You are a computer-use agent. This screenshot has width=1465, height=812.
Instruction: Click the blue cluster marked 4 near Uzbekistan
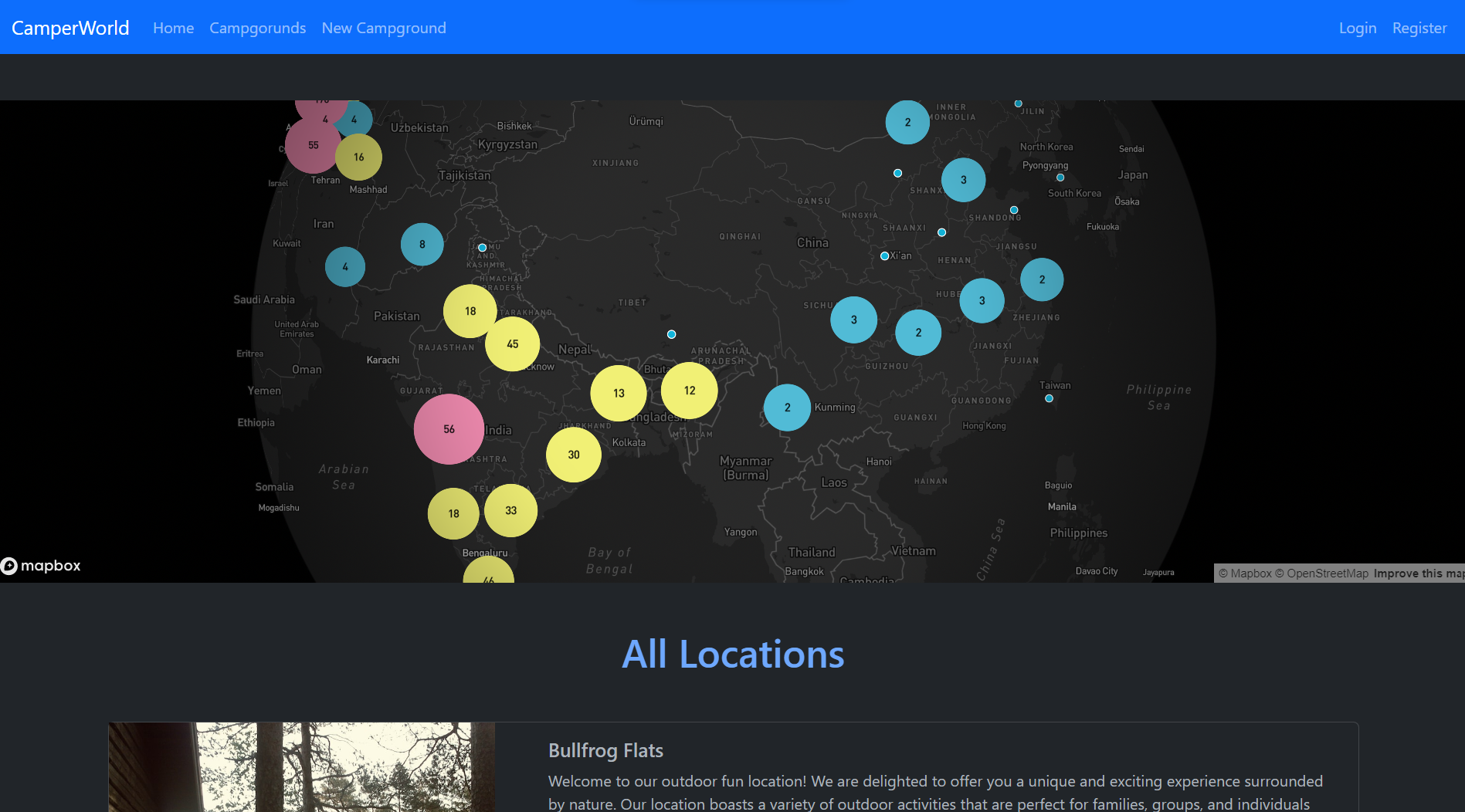[354, 120]
